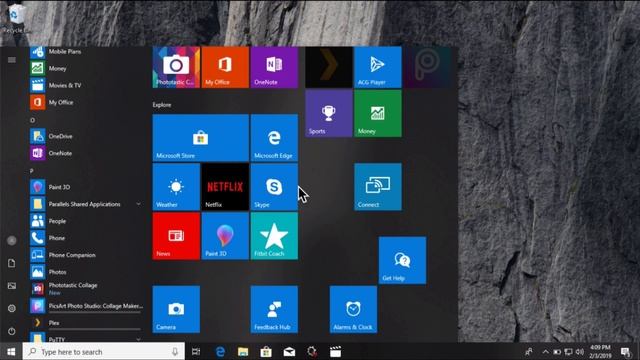The image size is (640, 360).
Task: Launch the Paint 3D tile
Action: point(225,236)
